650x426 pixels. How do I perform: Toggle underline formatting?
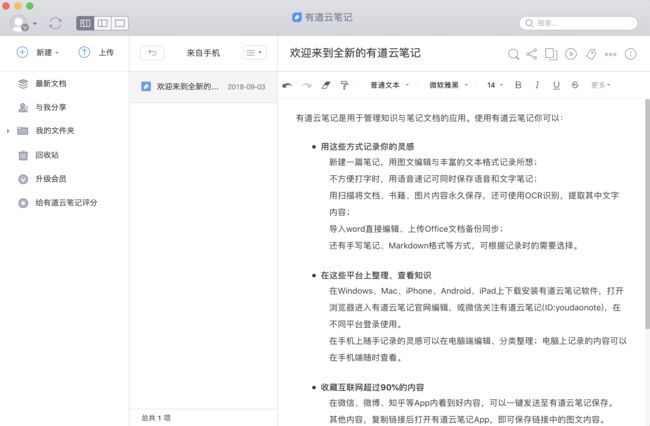pos(556,85)
